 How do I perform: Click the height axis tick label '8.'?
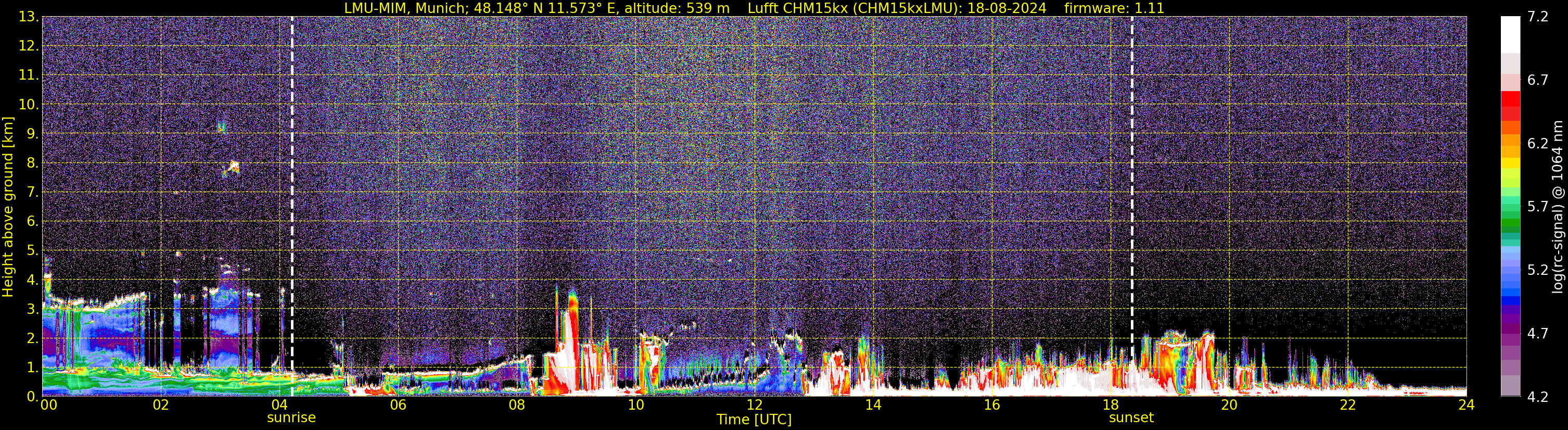[32, 163]
